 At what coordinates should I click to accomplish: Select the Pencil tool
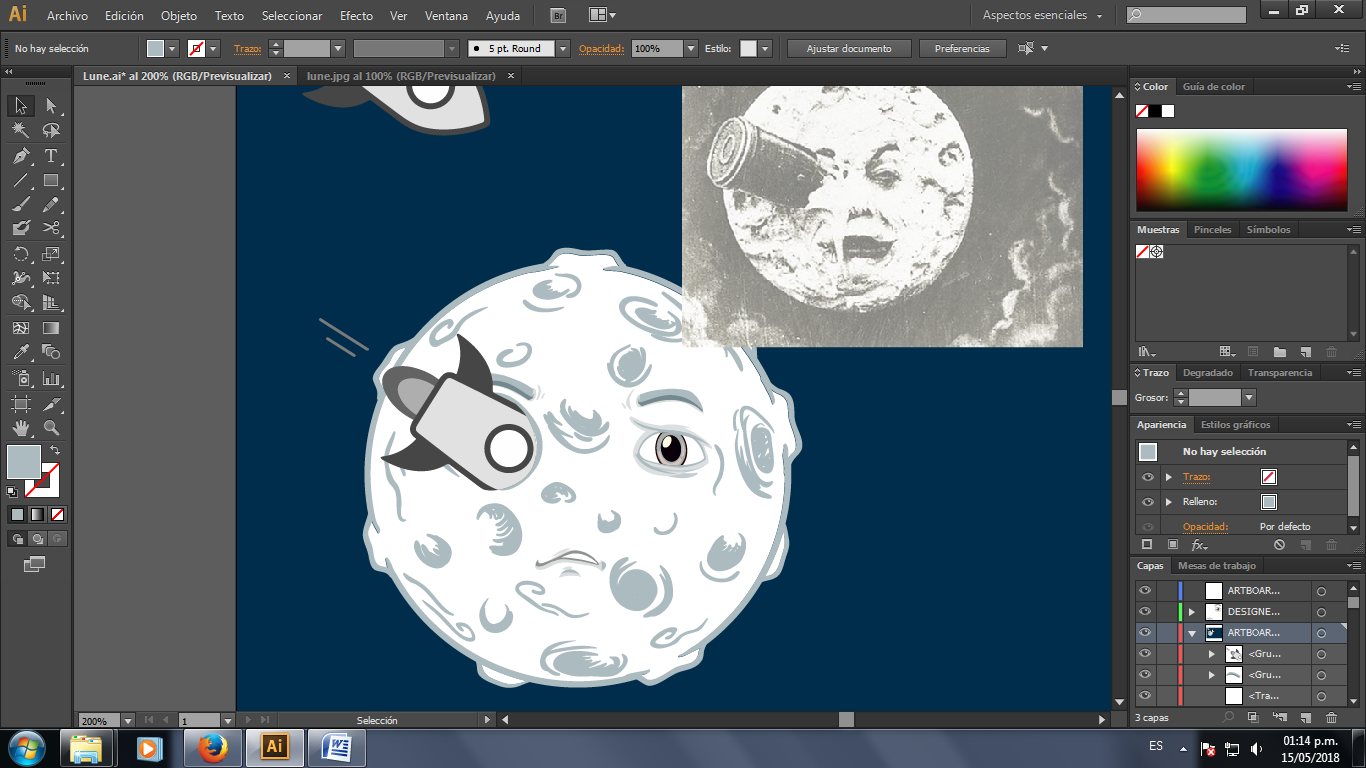51,205
